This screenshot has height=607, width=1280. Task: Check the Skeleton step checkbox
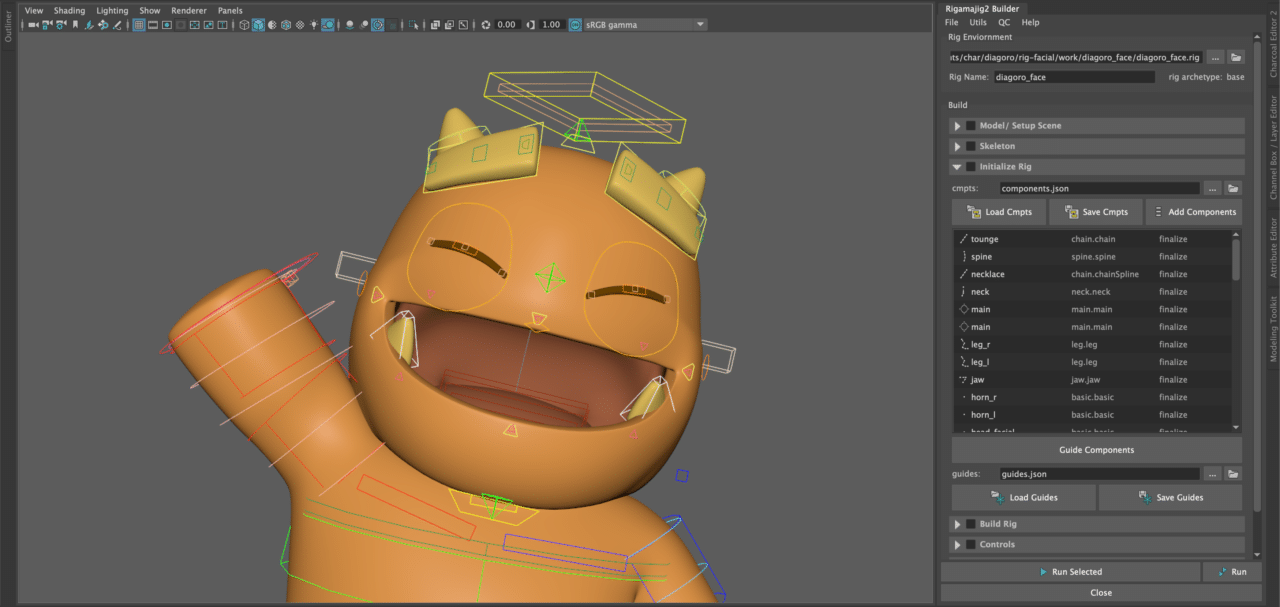tap(970, 146)
